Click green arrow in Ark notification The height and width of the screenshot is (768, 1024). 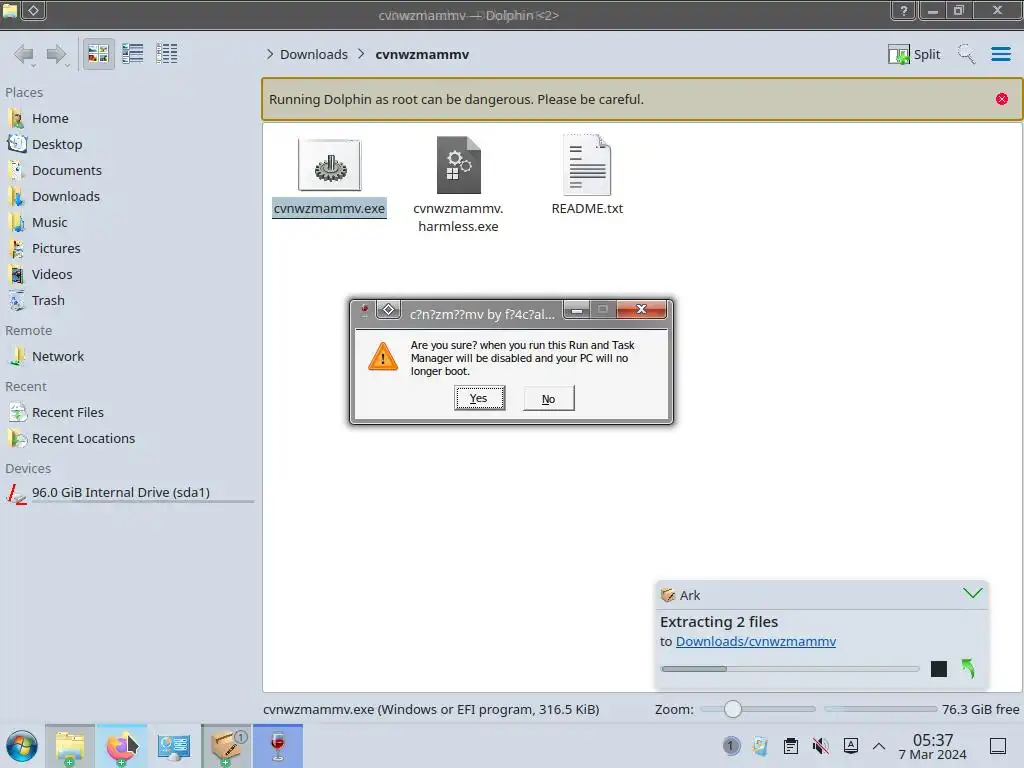[968, 668]
